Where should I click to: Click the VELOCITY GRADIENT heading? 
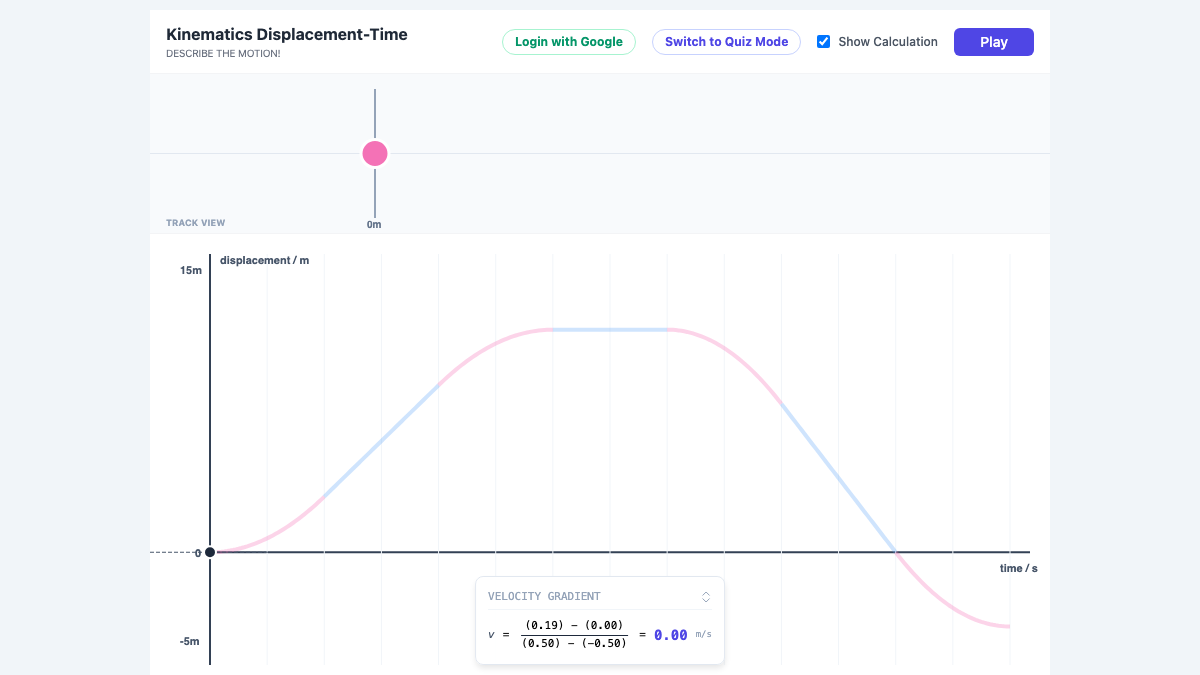(544, 596)
